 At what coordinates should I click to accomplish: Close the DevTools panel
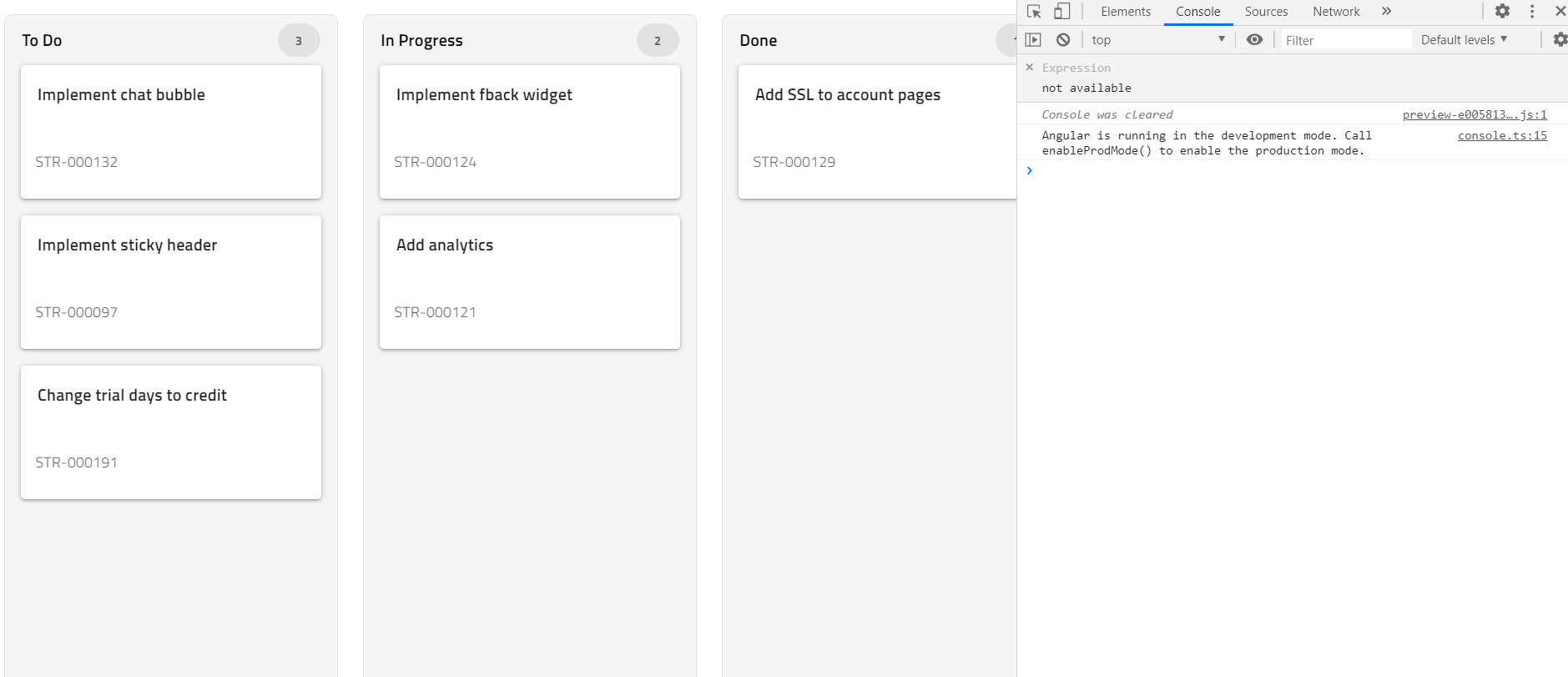click(1560, 12)
